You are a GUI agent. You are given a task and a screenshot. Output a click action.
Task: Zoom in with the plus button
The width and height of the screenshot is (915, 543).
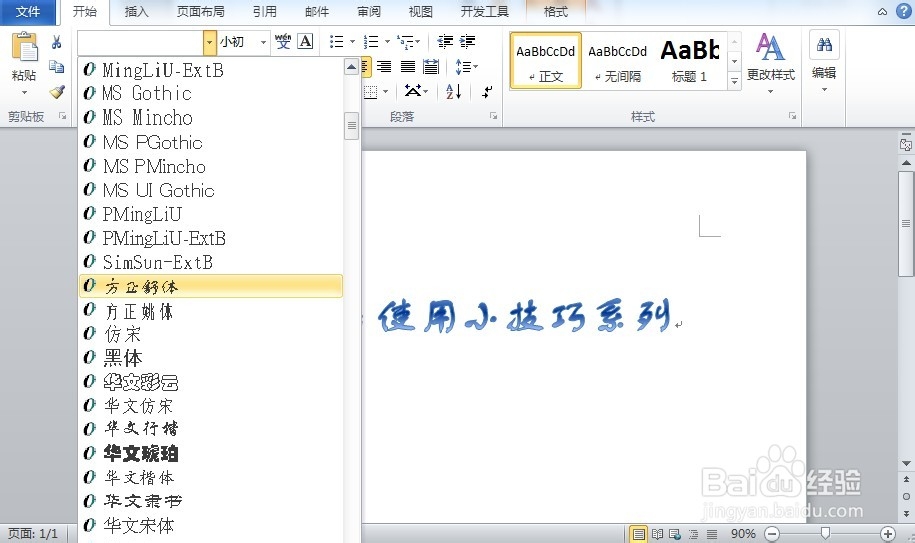(x=888, y=534)
